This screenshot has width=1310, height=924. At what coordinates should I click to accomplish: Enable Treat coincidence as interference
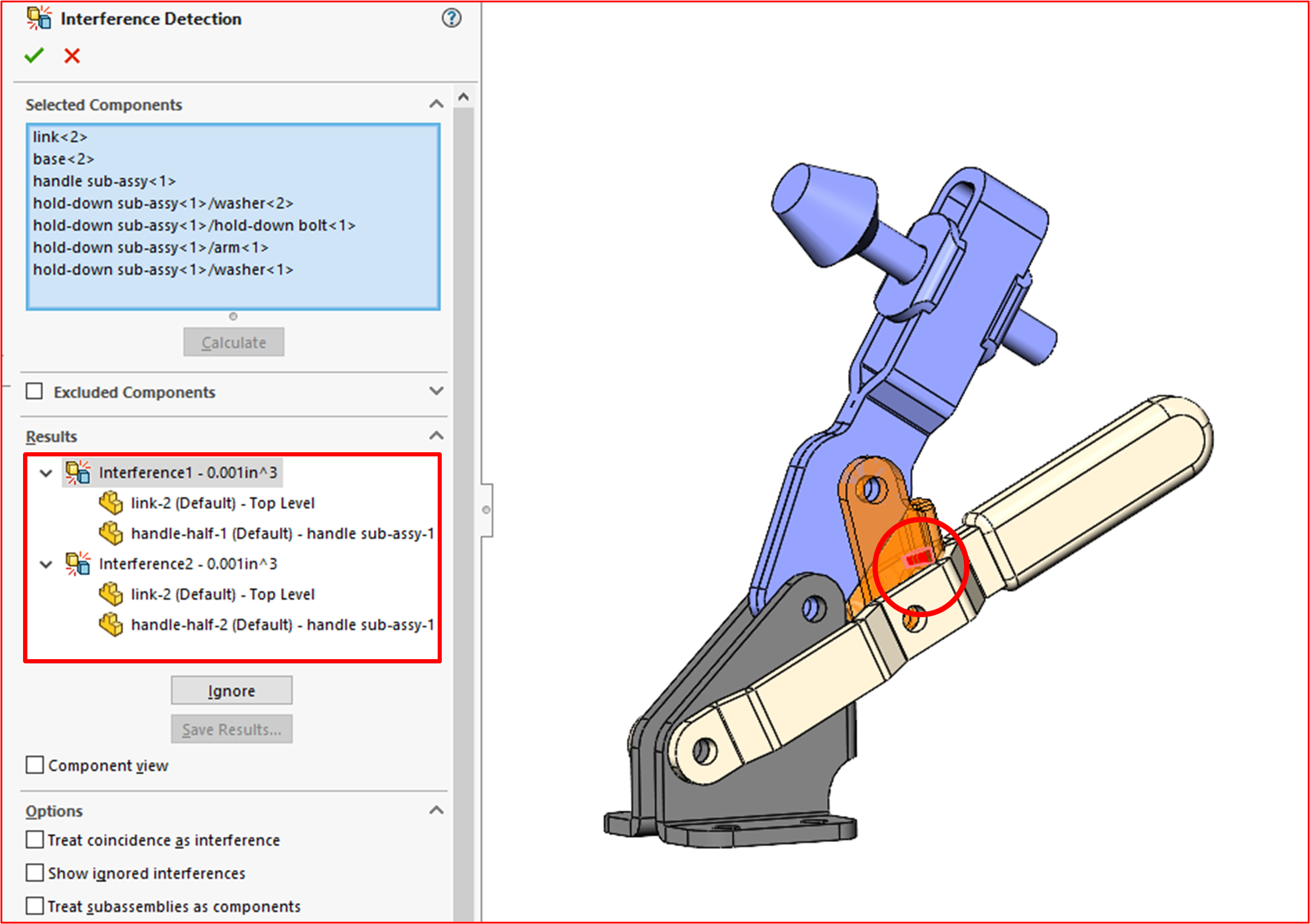pos(35,839)
